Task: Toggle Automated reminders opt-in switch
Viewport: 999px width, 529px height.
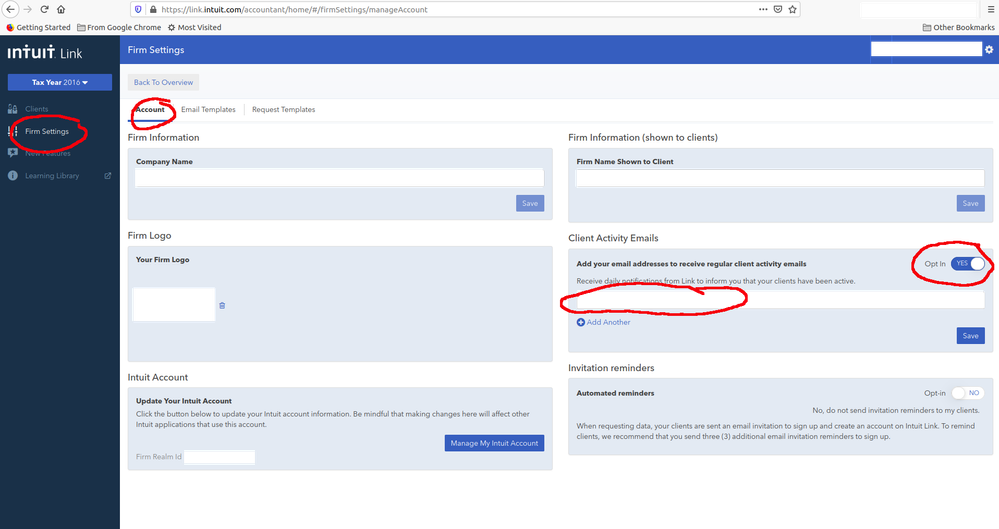Action: [968, 393]
